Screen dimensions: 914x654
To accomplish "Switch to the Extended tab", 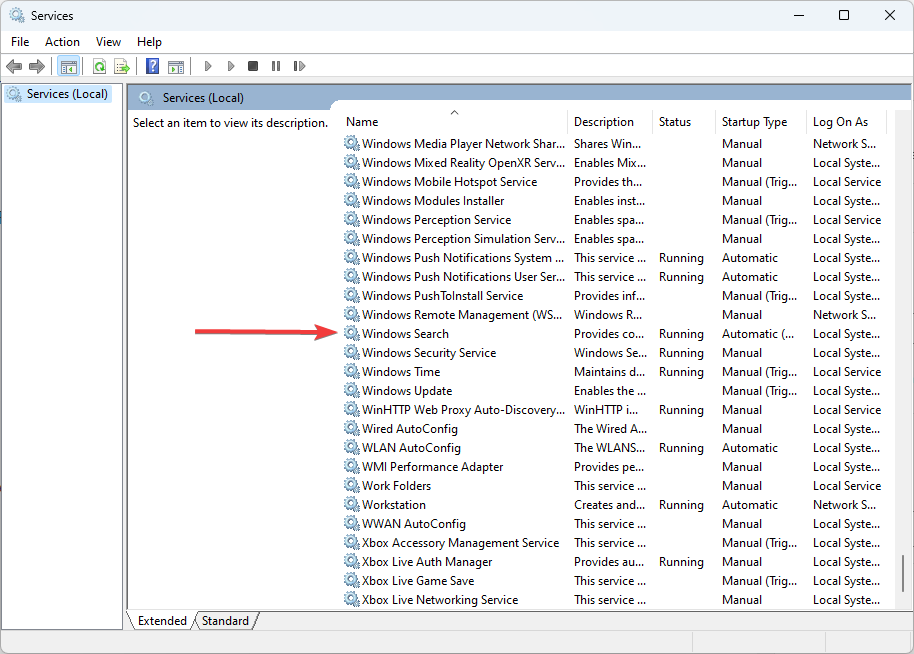I will (x=162, y=621).
